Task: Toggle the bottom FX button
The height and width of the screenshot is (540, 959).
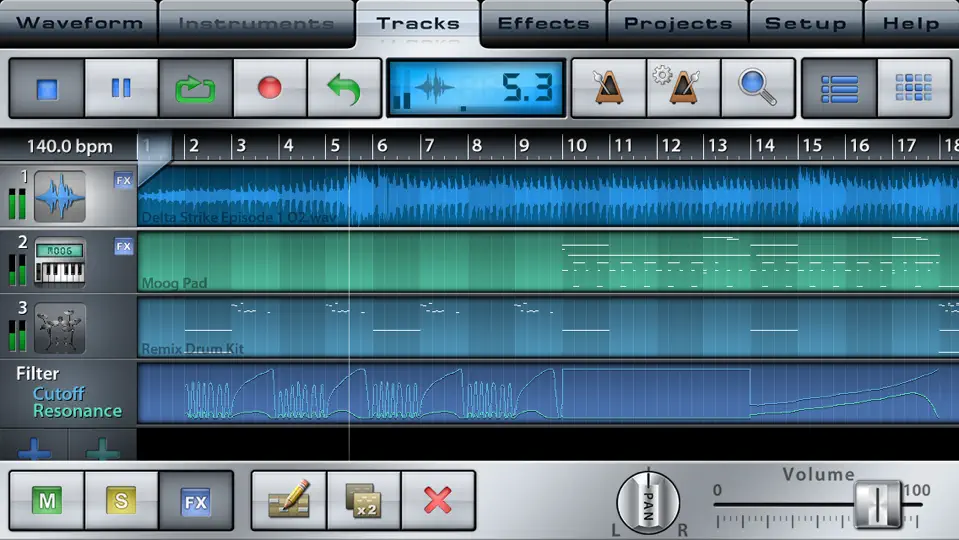Action: tap(196, 501)
